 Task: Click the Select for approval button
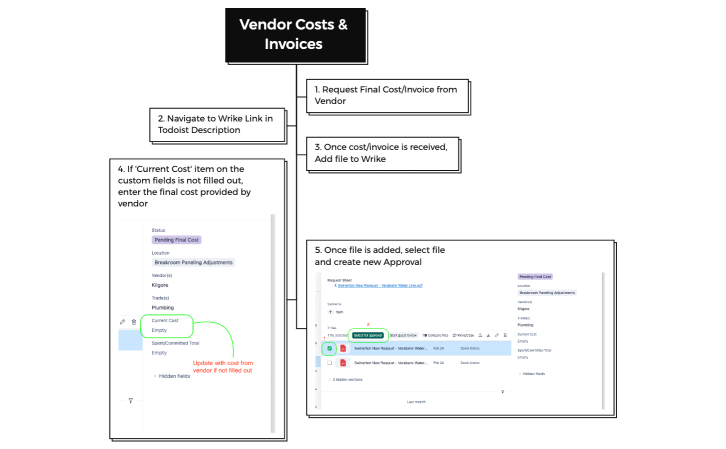coord(370,335)
